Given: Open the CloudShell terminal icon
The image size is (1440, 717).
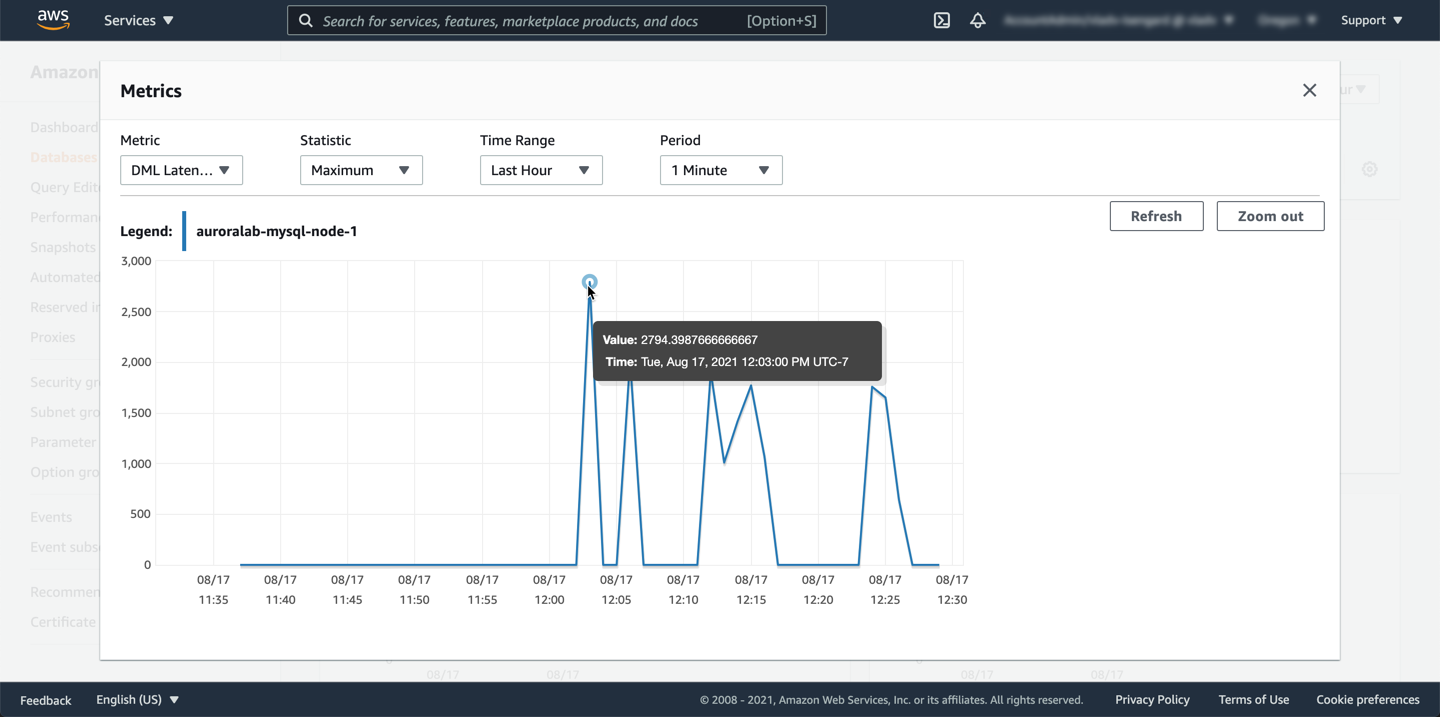Looking at the screenshot, I should (942, 20).
